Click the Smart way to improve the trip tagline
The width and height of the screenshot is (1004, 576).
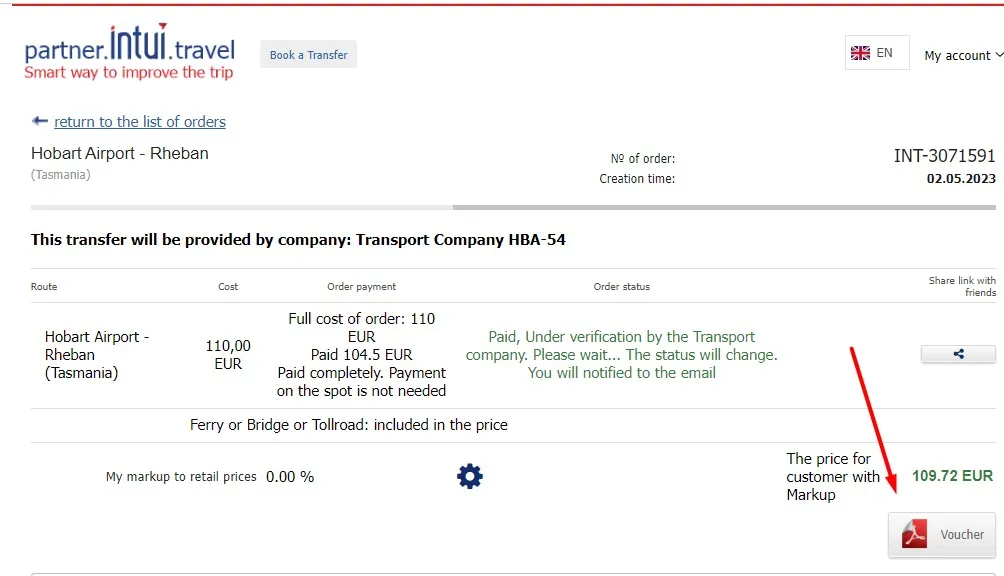click(x=128, y=73)
